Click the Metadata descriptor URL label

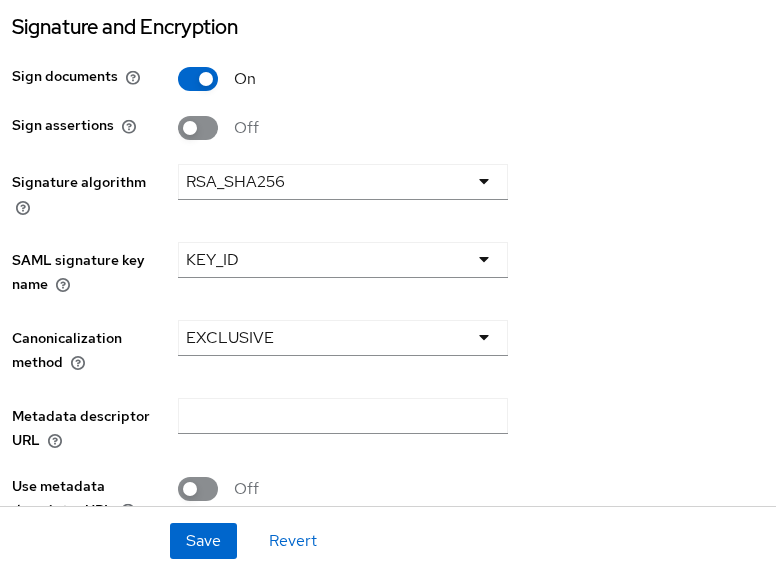(x=81, y=428)
